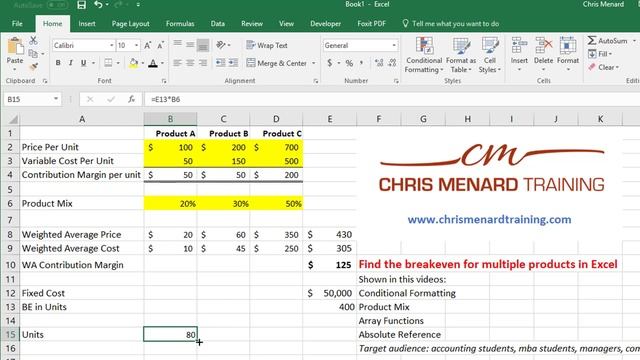The image size is (640, 360).
Task: Click the Tell me what you want to do box
Action: pos(451,24)
